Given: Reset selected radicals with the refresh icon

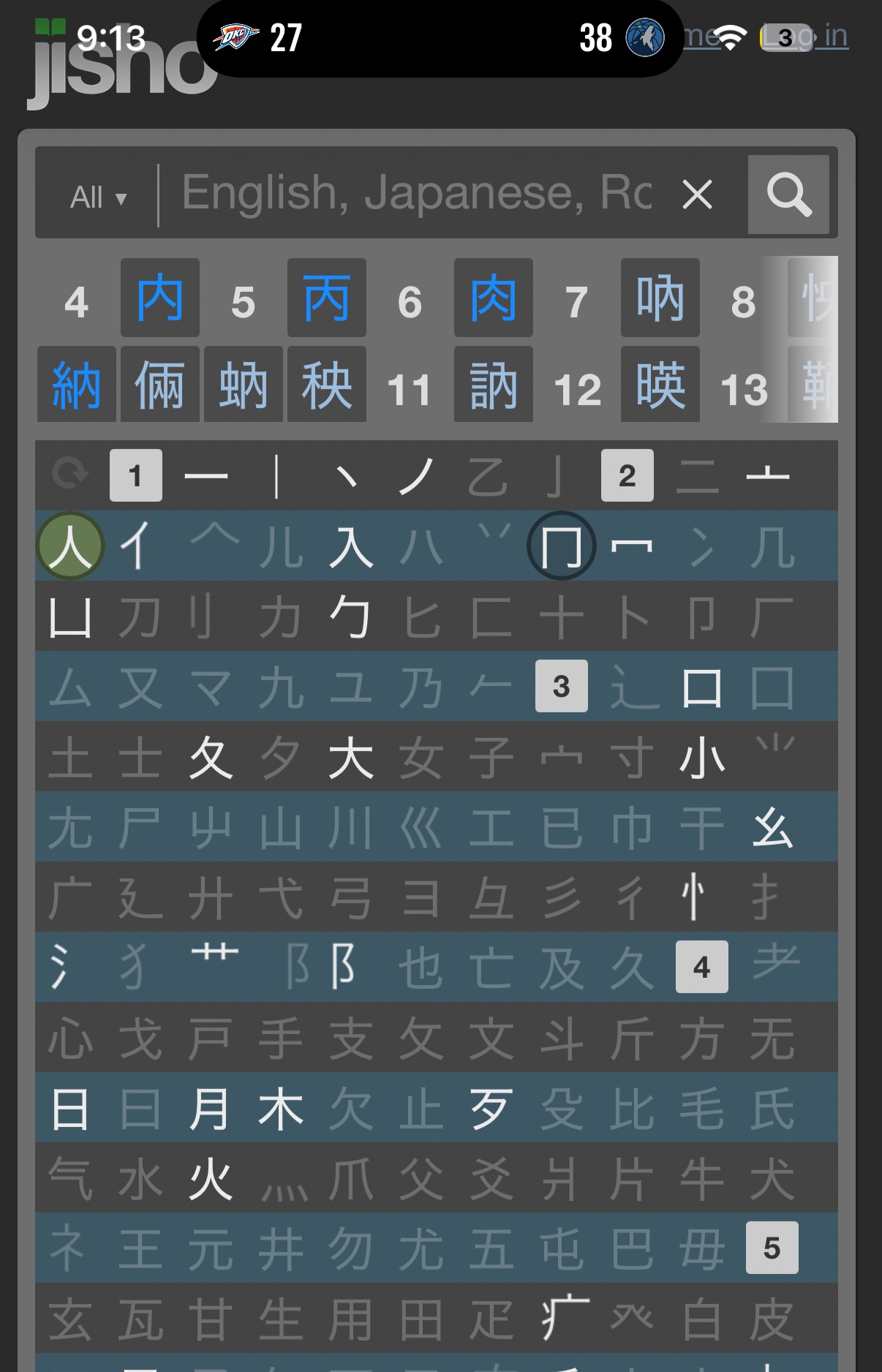Looking at the screenshot, I should click(70, 475).
